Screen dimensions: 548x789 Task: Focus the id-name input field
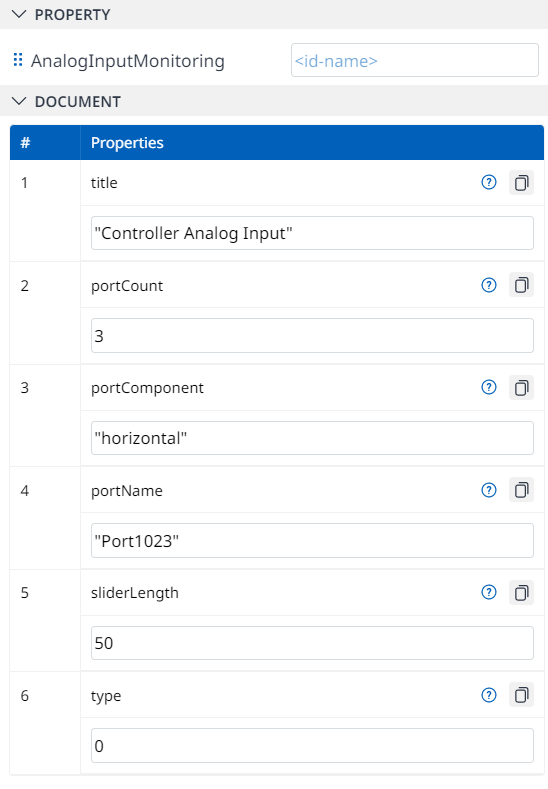coord(415,60)
